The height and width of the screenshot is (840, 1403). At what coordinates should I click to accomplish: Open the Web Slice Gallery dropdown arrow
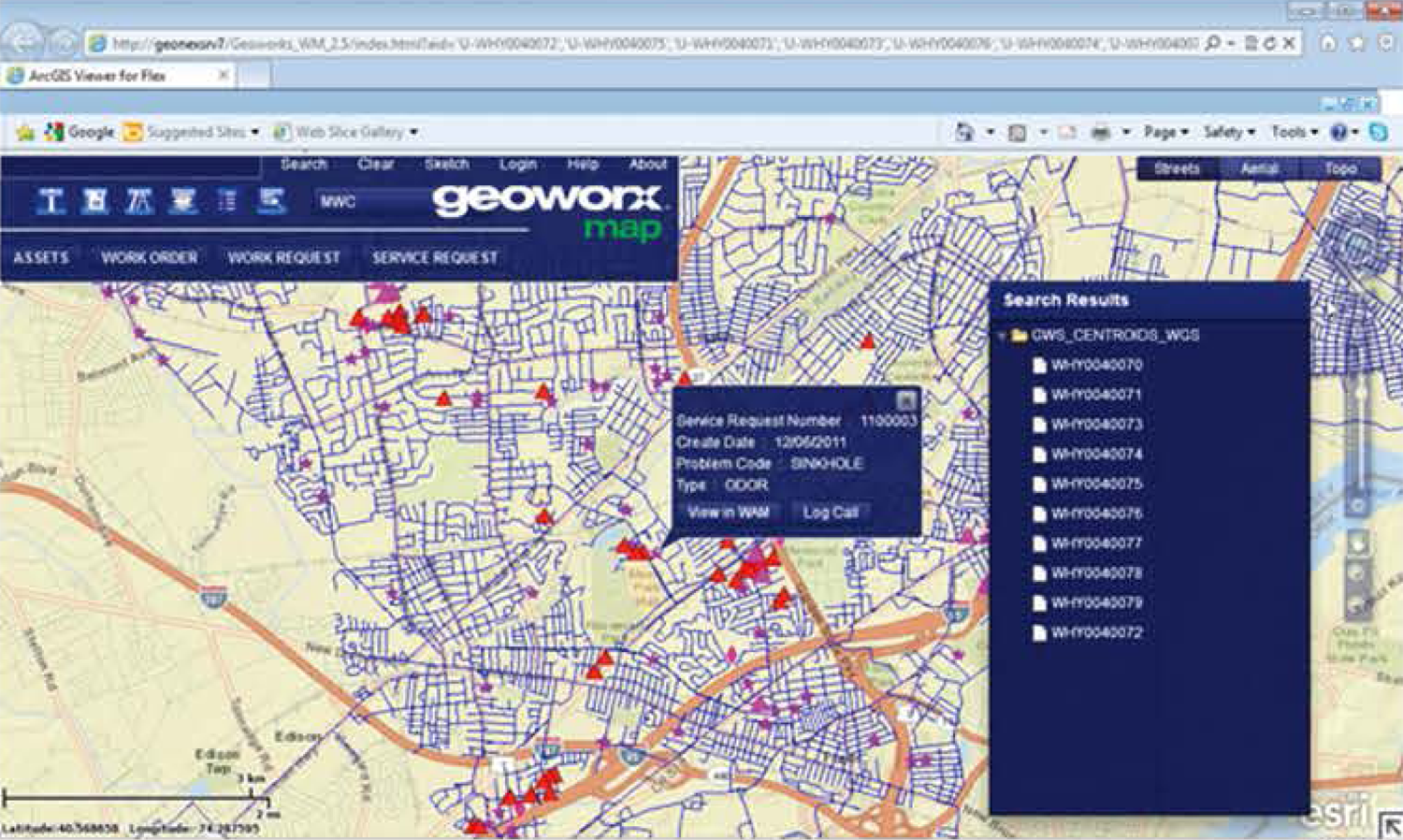413,132
